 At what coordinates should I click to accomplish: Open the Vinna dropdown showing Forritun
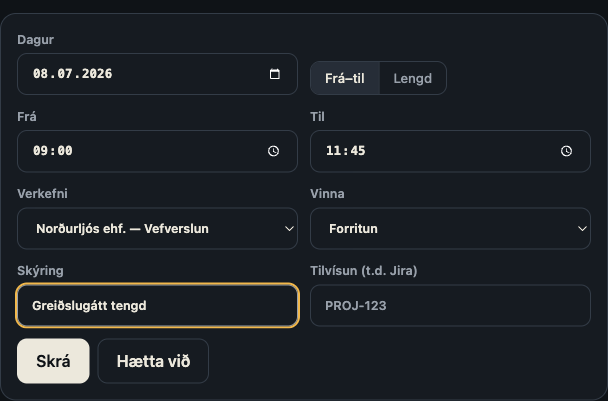pos(450,228)
